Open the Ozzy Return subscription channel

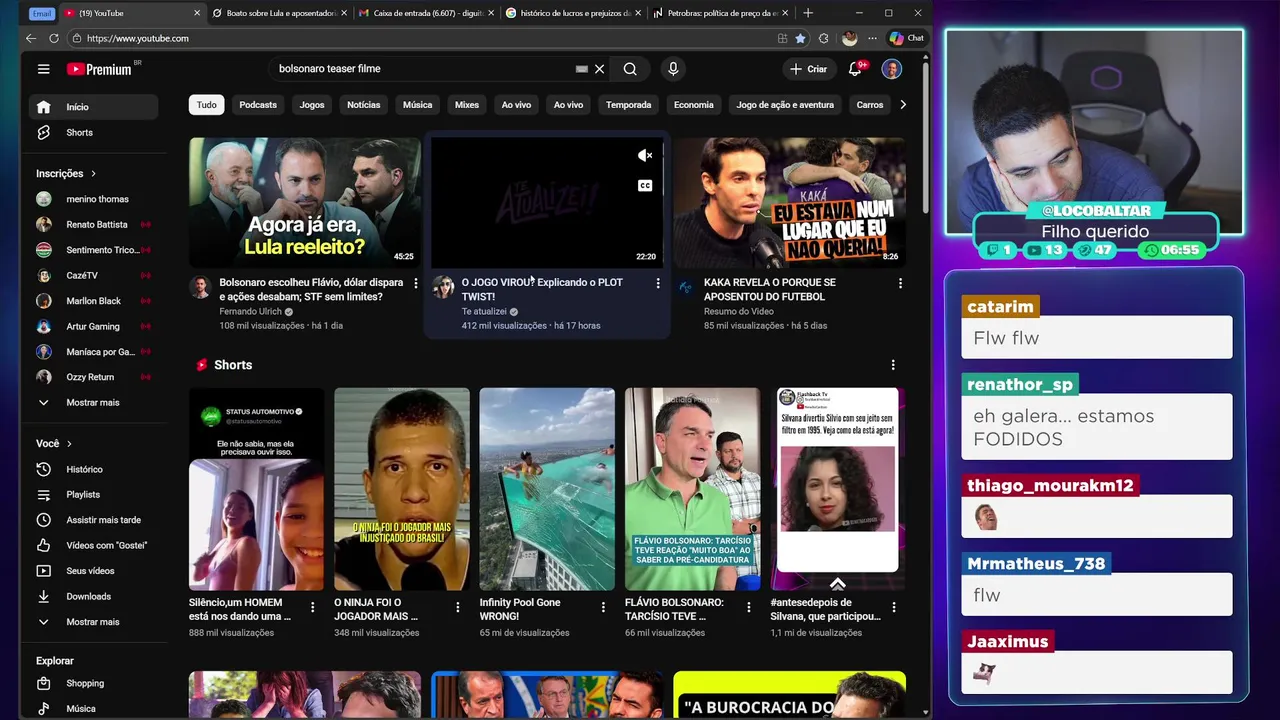[x=92, y=377]
